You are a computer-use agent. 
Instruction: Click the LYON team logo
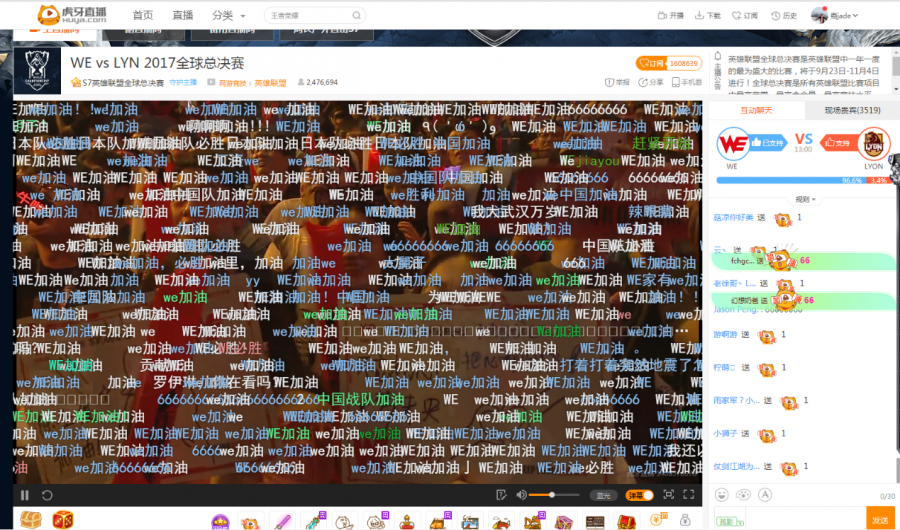coord(874,144)
